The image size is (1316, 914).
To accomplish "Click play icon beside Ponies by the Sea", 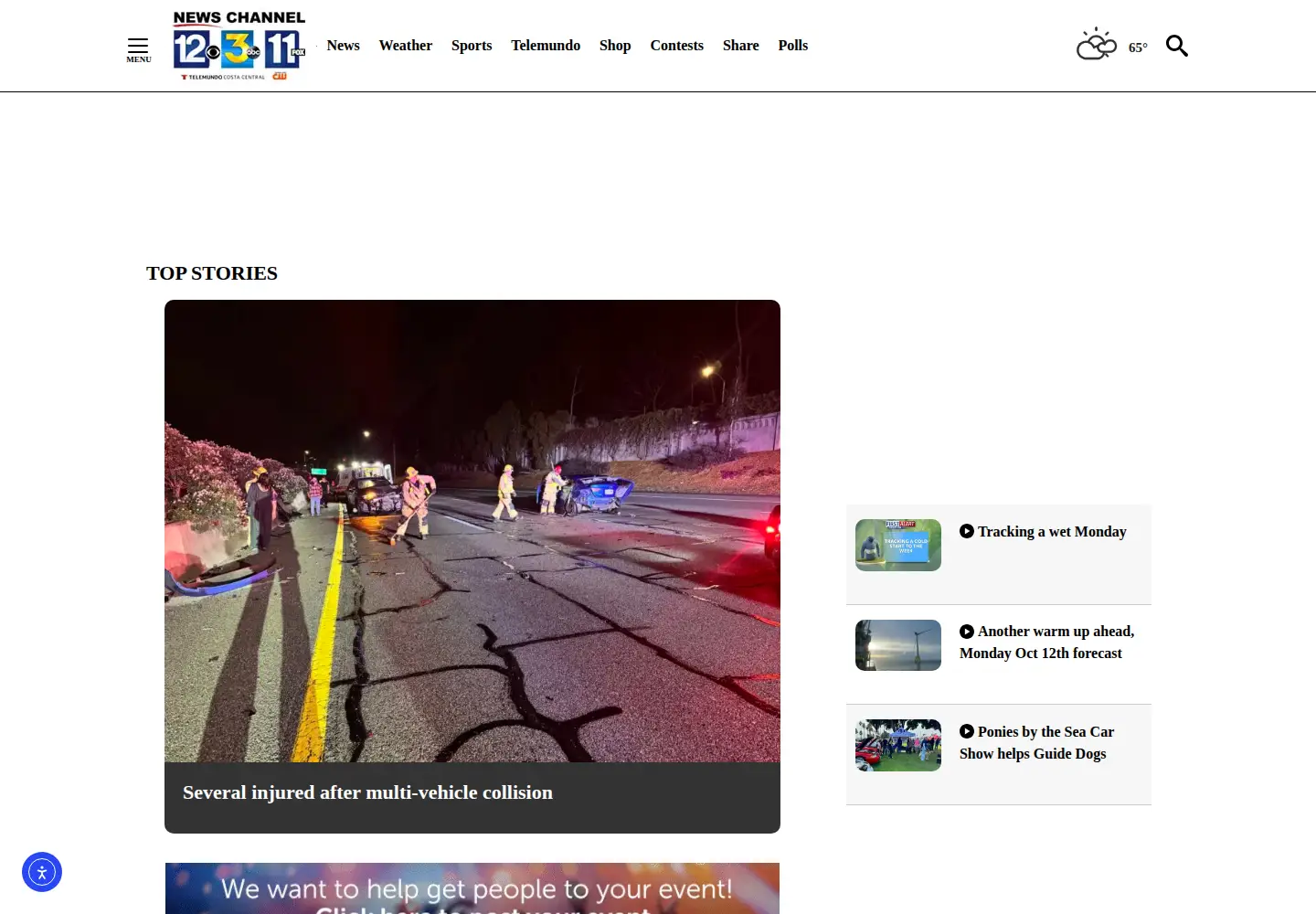I will click(967, 731).
